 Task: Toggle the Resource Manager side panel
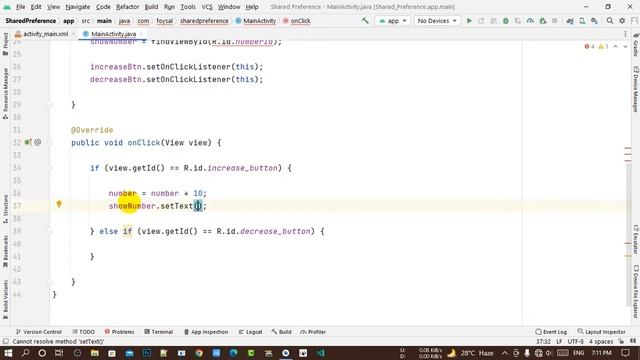click(5, 93)
